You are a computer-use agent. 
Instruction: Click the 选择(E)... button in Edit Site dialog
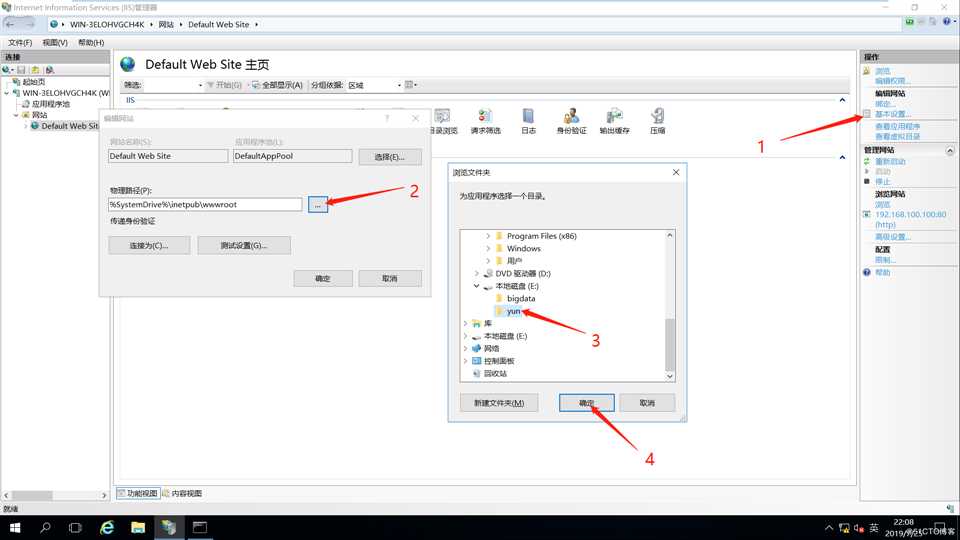390,157
